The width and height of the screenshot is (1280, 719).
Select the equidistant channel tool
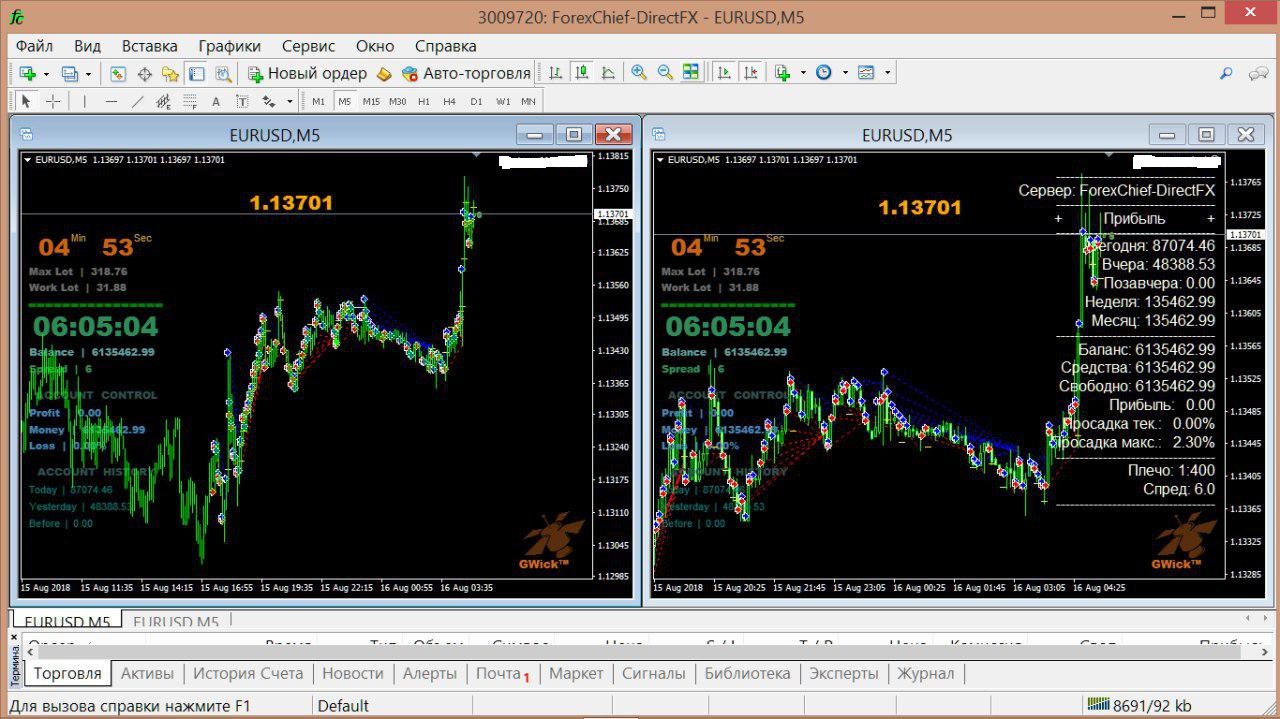pyautogui.click(x=163, y=101)
